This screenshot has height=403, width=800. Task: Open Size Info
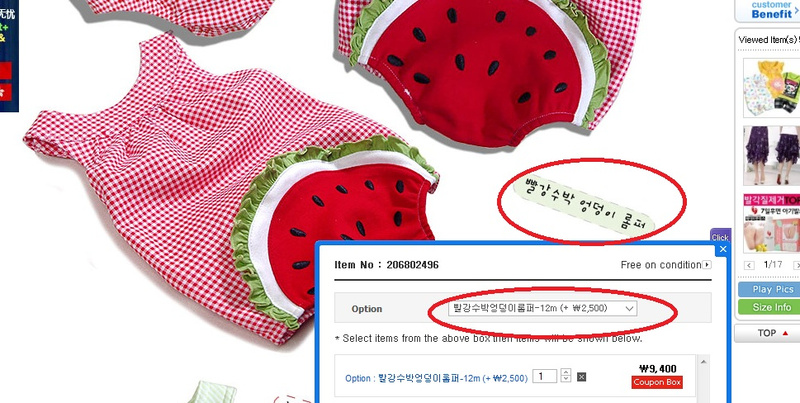click(769, 307)
